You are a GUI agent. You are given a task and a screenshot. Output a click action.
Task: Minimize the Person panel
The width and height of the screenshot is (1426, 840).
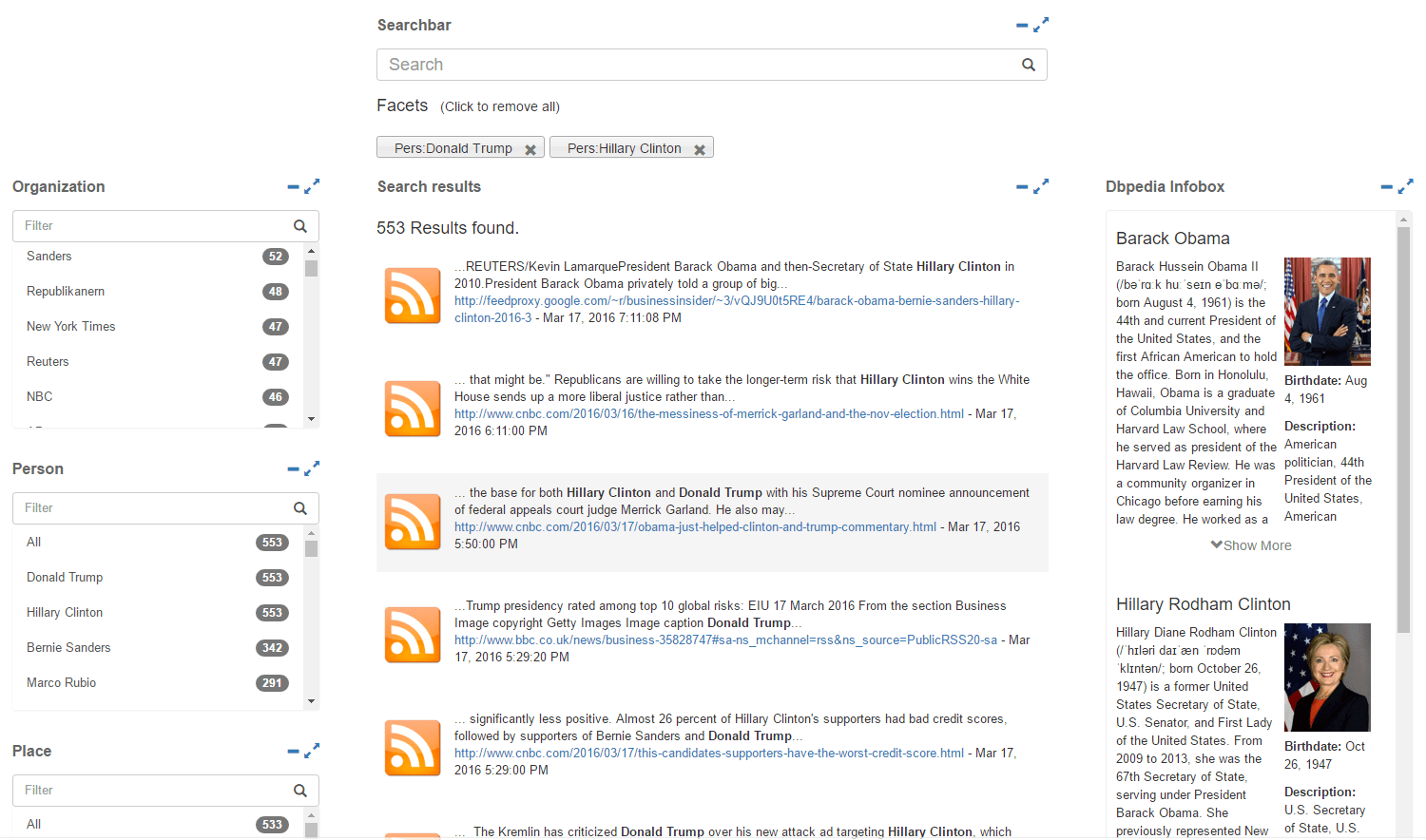pos(293,469)
